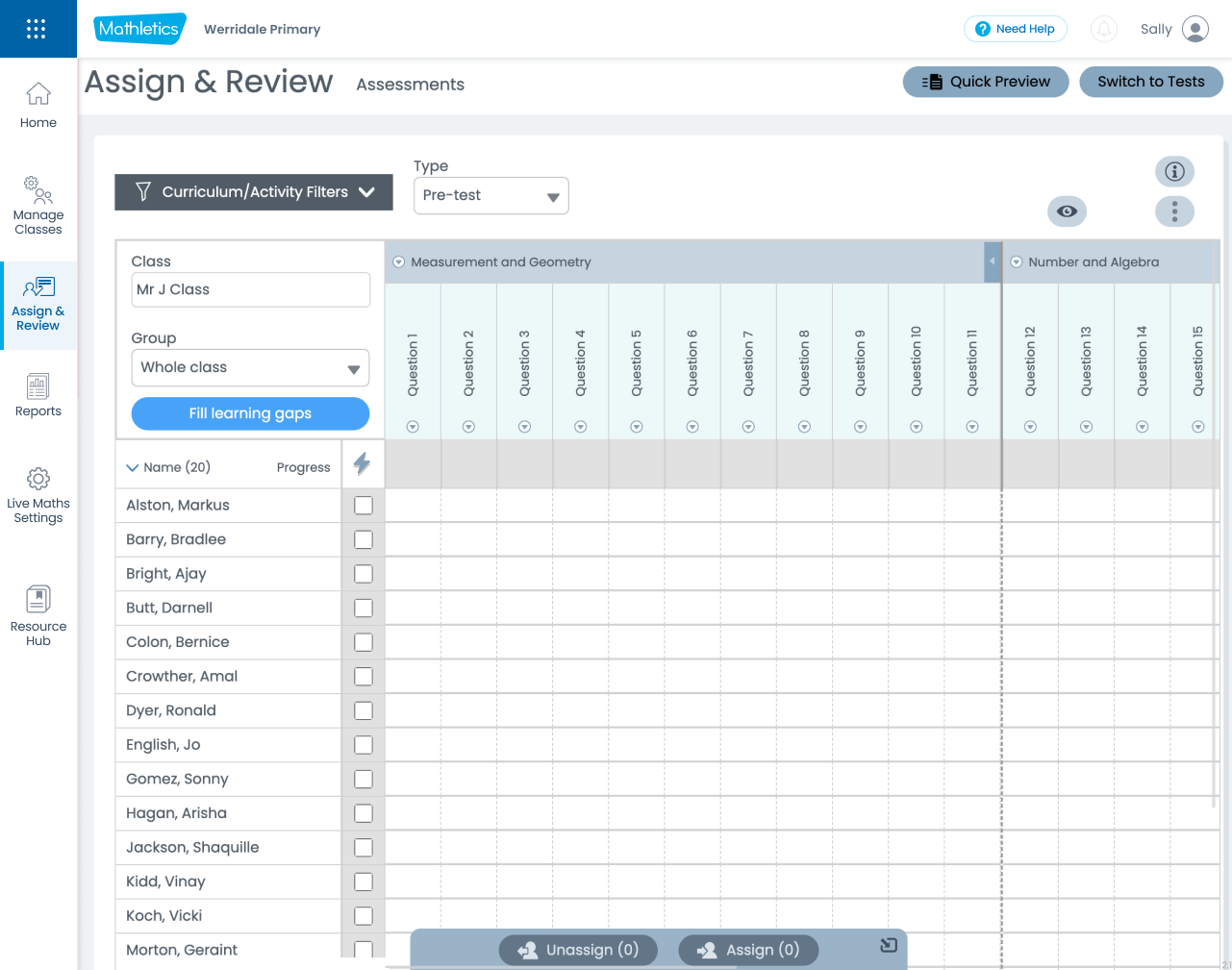
Task: Click the Unassign (0) button
Action: coord(578,950)
